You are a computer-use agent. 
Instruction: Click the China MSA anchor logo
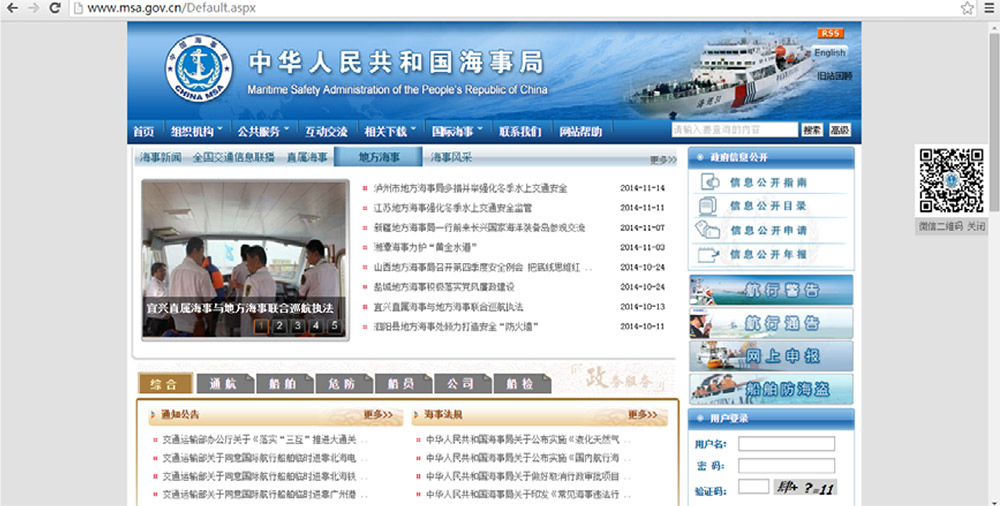click(199, 68)
